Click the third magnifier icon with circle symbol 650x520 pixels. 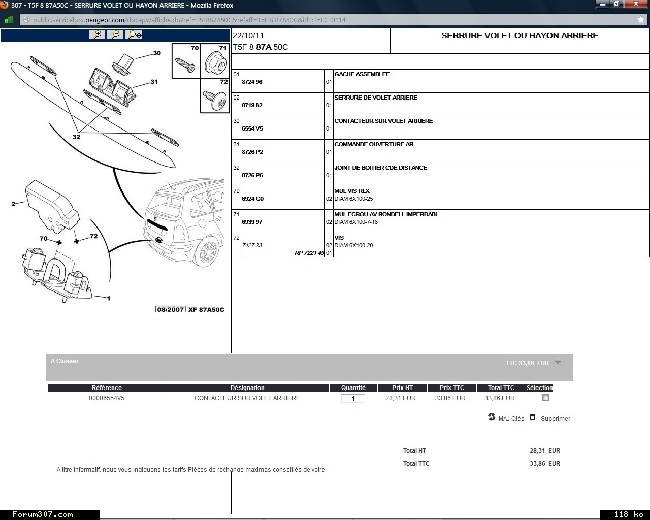point(133,35)
